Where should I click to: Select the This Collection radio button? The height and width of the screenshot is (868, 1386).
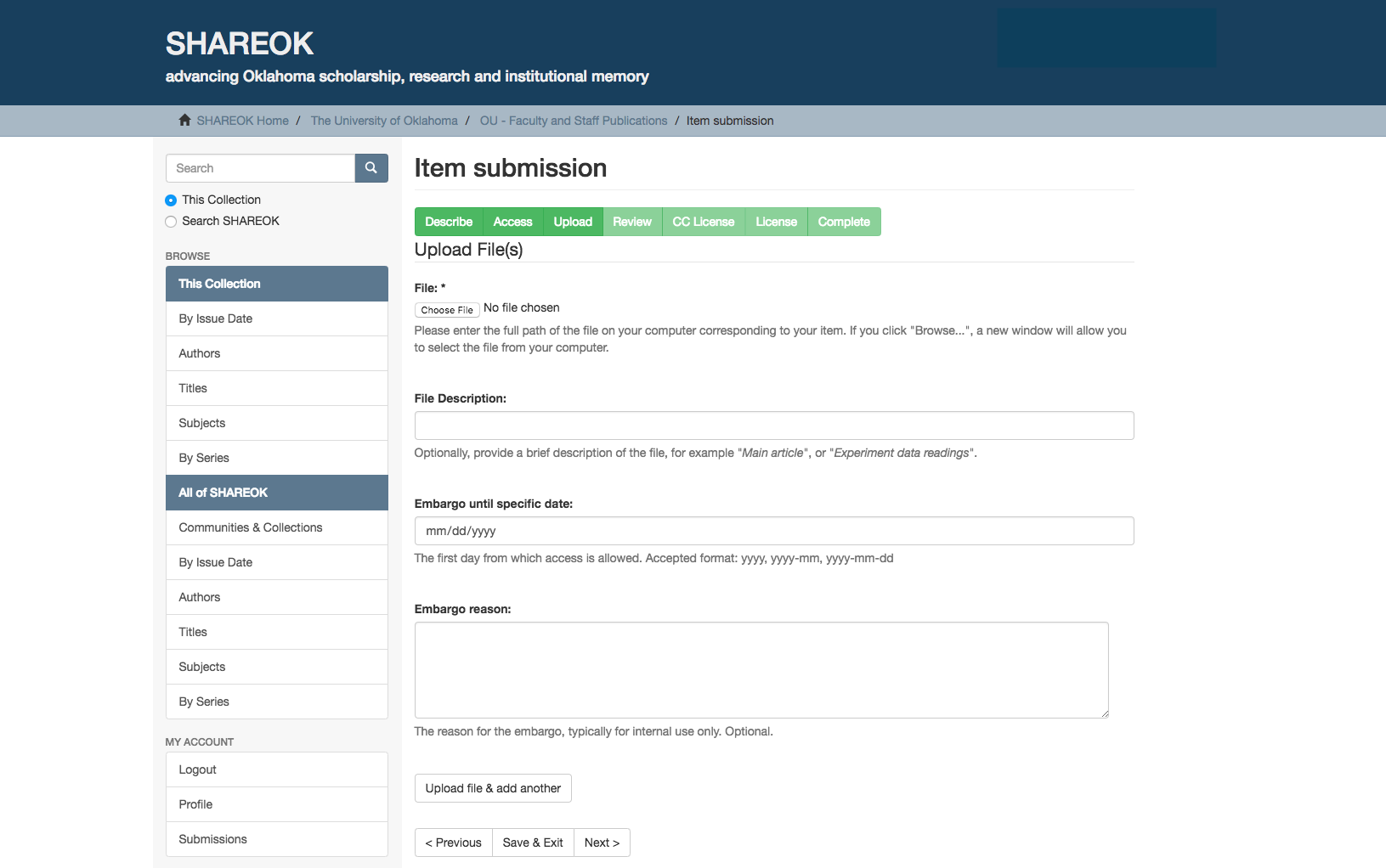(171, 200)
